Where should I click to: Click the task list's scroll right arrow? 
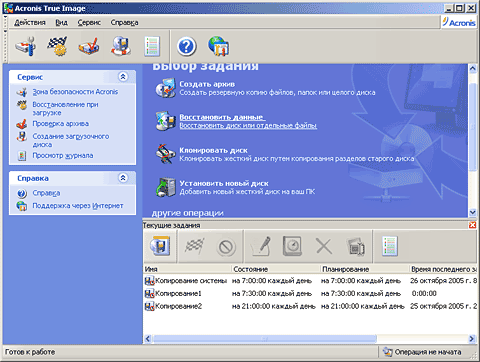click(472, 339)
